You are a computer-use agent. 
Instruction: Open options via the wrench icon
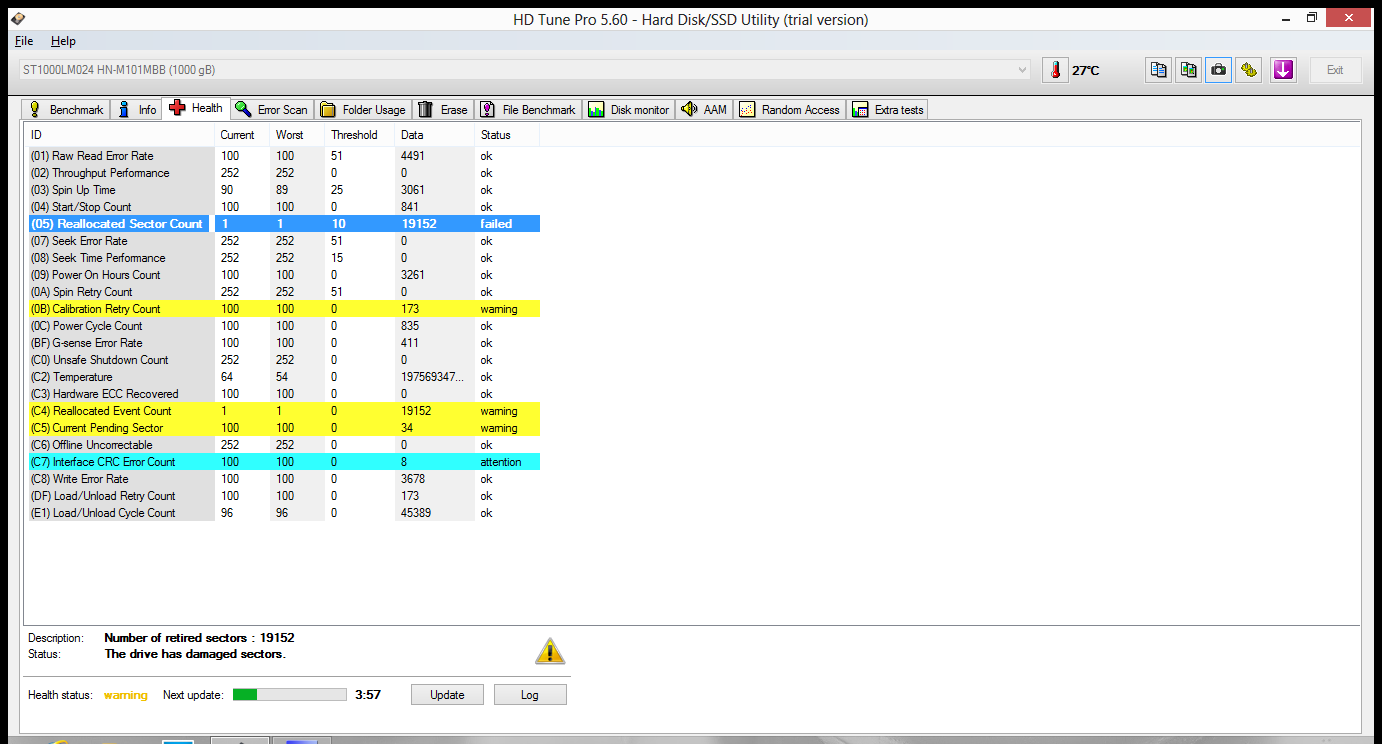(1248, 70)
